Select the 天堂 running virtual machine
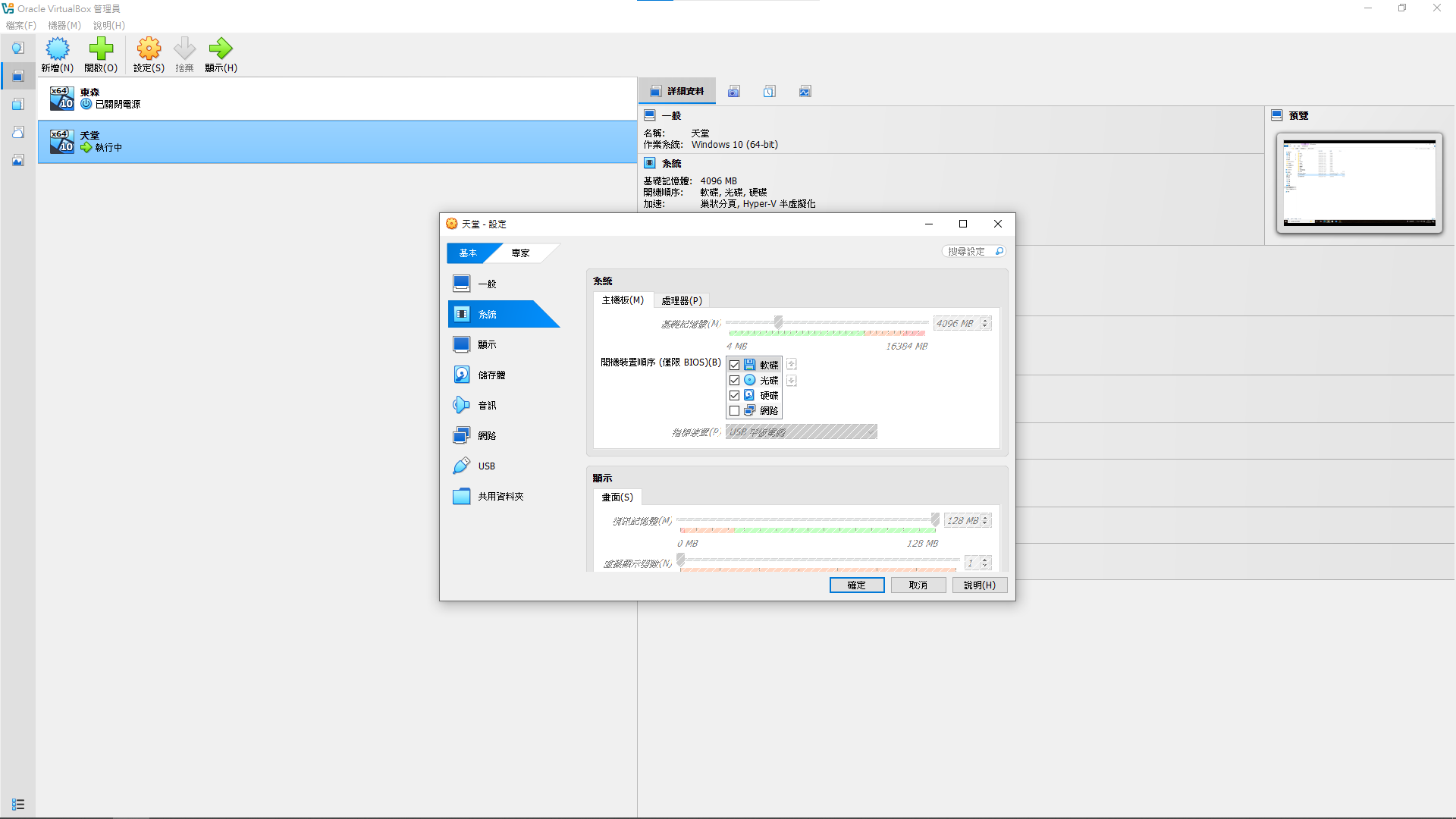Viewport: 1456px width, 819px height. pyautogui.click(x=337, y=142)
